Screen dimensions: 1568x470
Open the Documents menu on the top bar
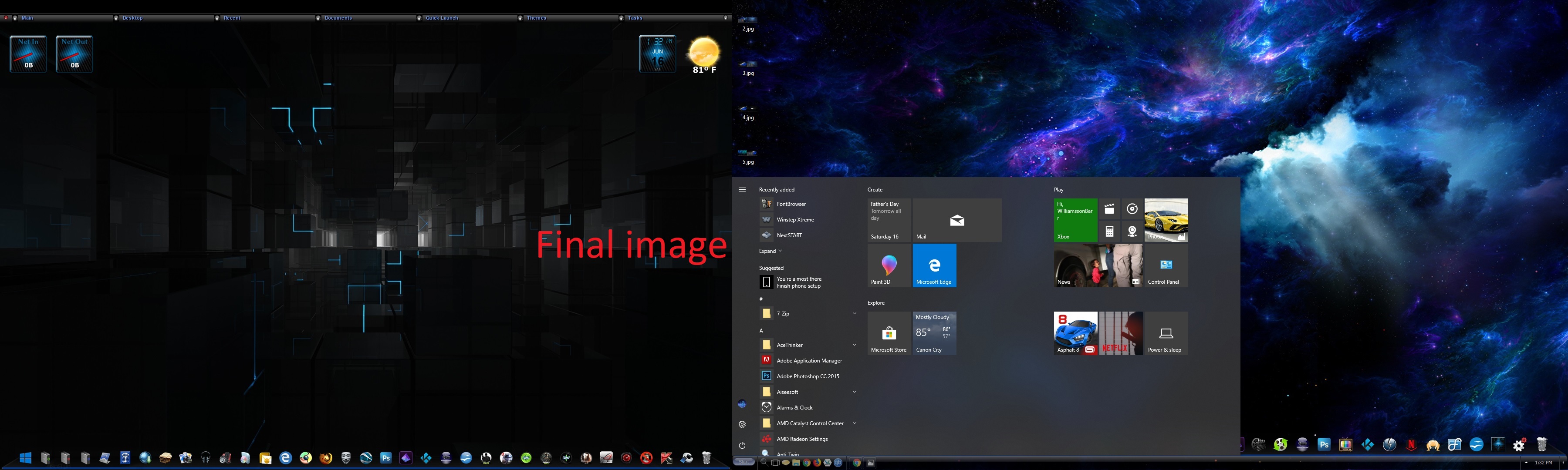[338, 18]
